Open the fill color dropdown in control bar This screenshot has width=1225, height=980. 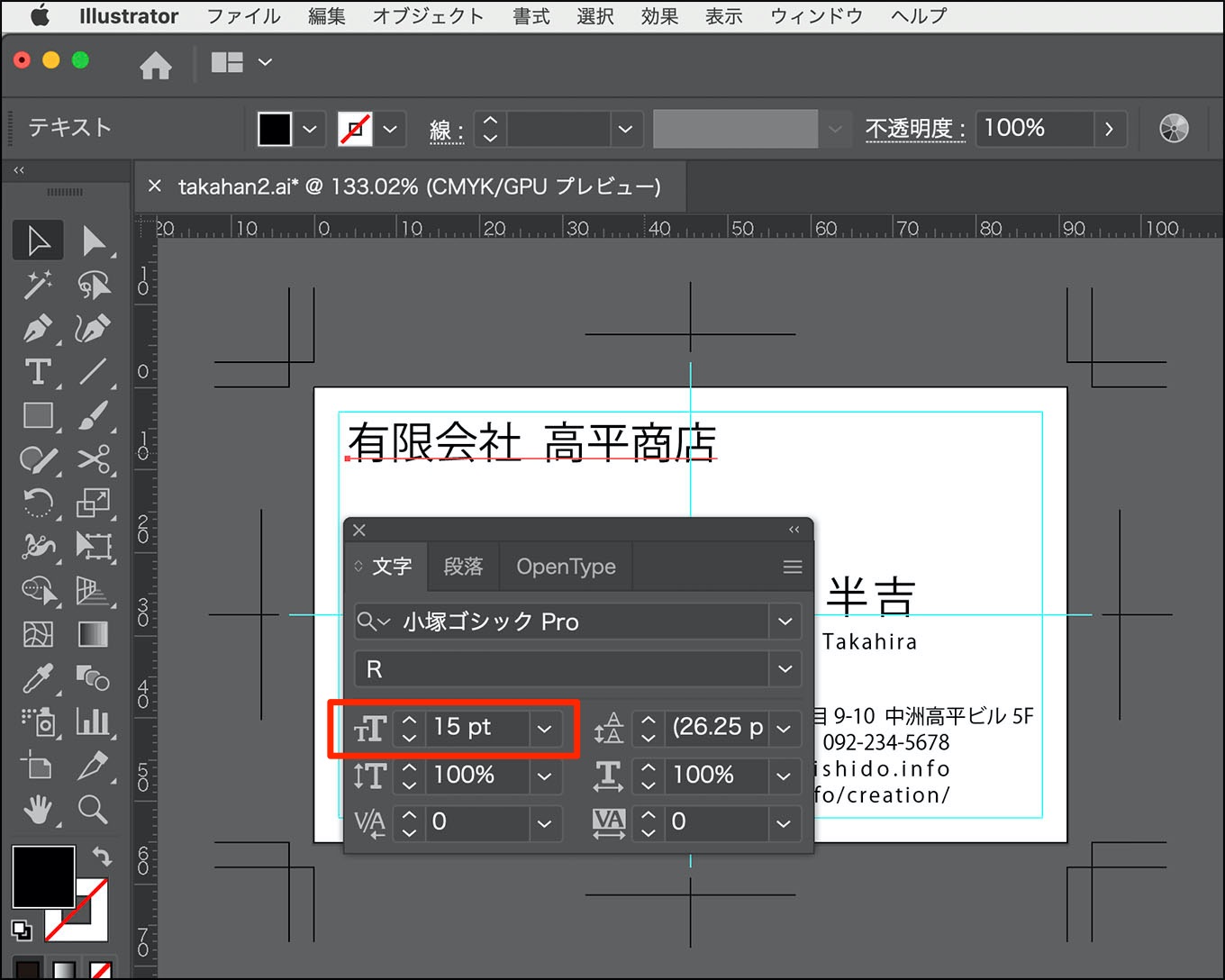tap(310, 130)
